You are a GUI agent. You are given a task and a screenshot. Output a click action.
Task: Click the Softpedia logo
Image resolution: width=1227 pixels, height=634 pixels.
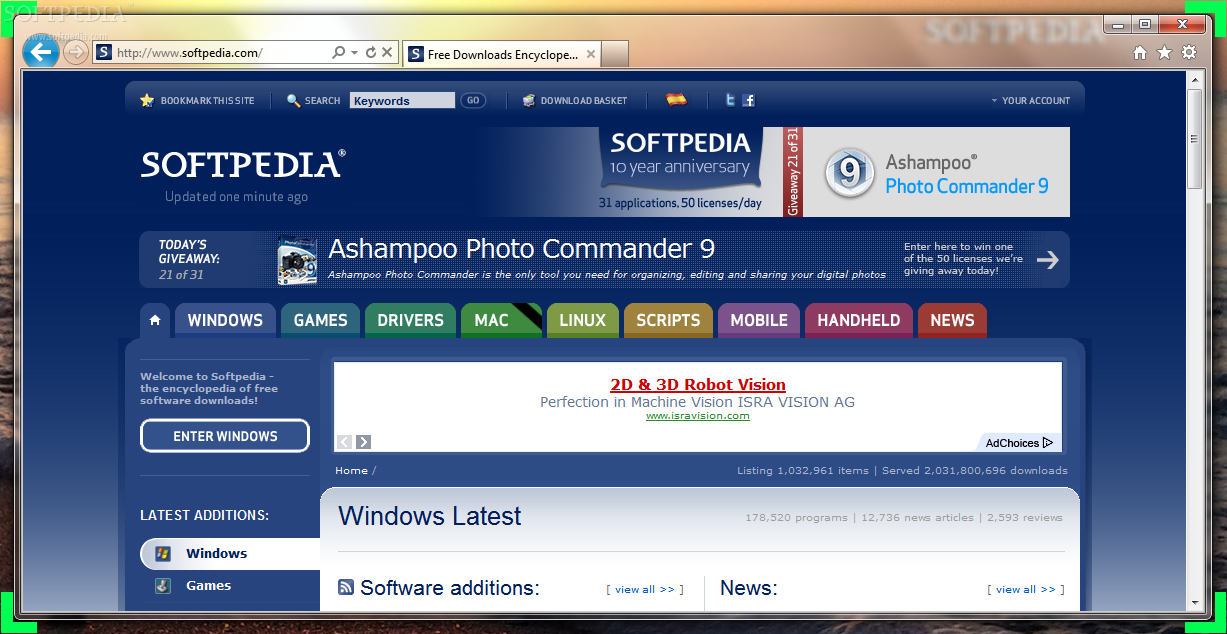coord(243,164)
